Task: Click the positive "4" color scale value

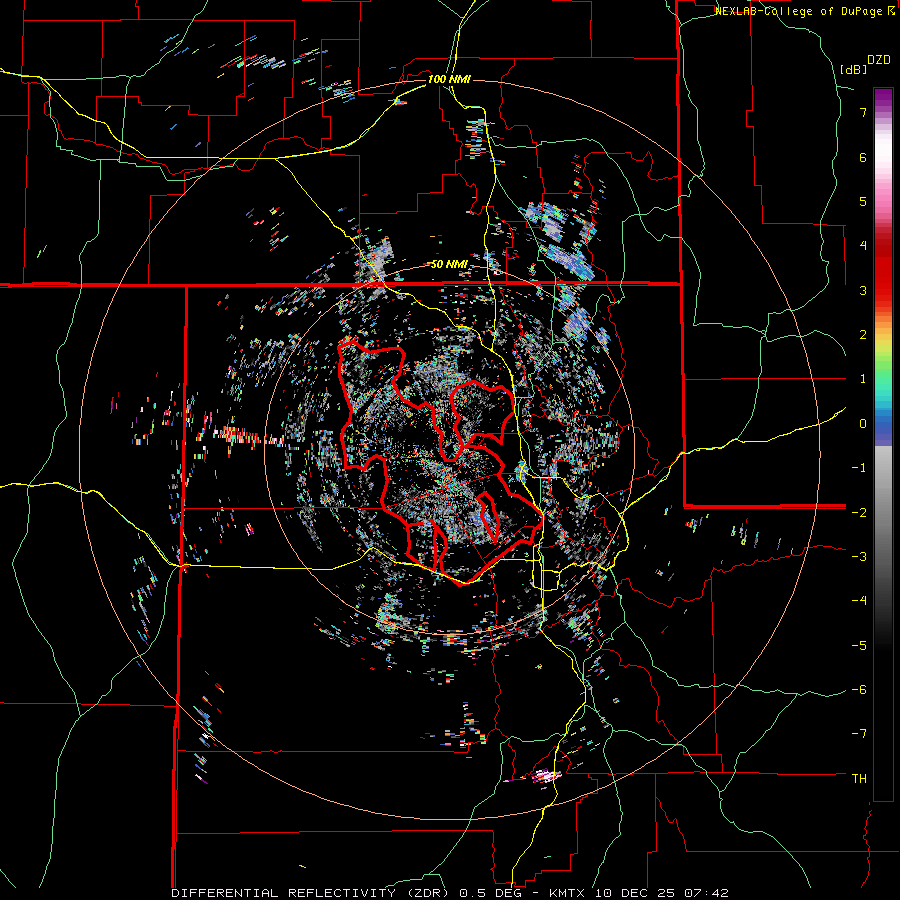Action: (863, 246)
